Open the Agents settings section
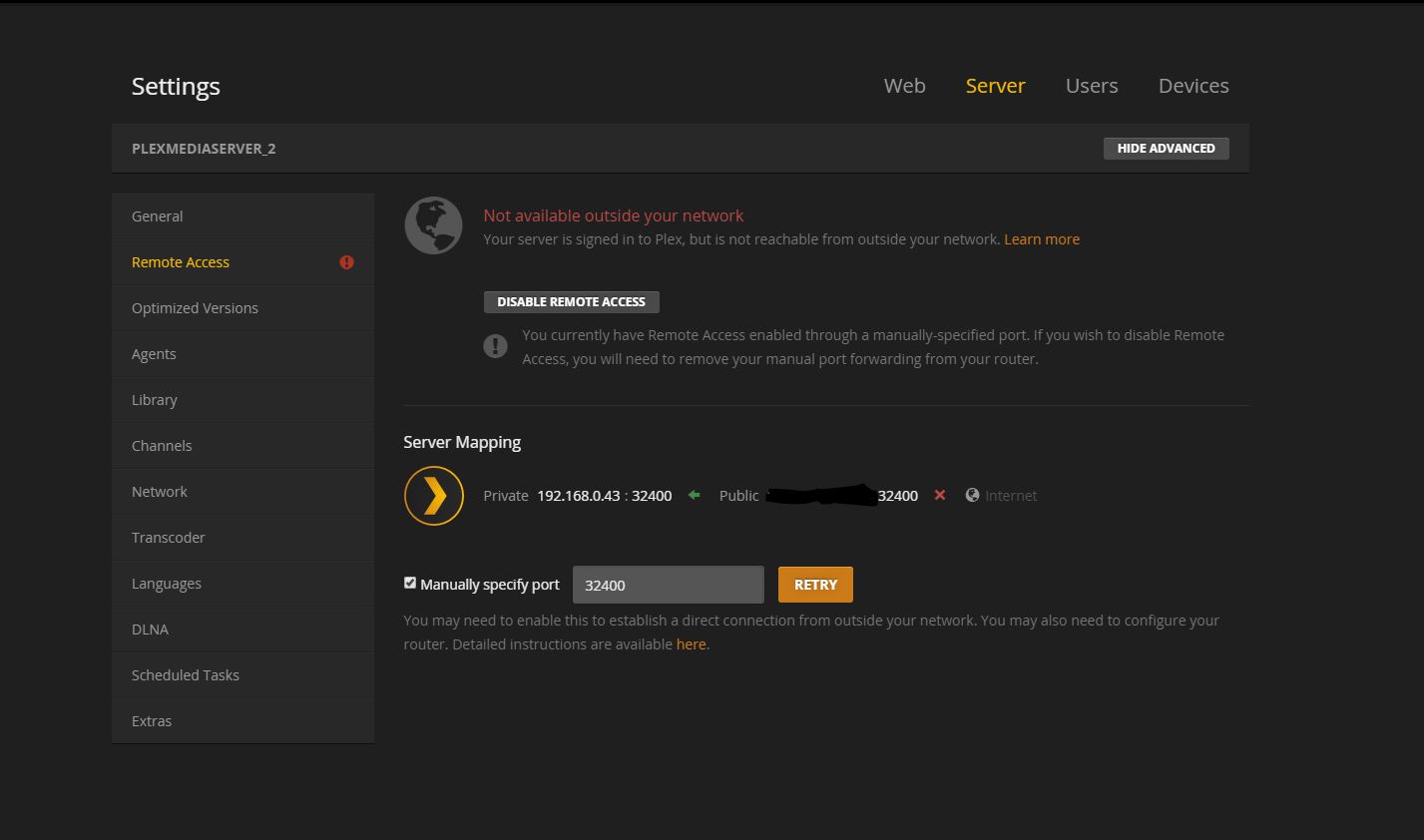 point(242,354)
